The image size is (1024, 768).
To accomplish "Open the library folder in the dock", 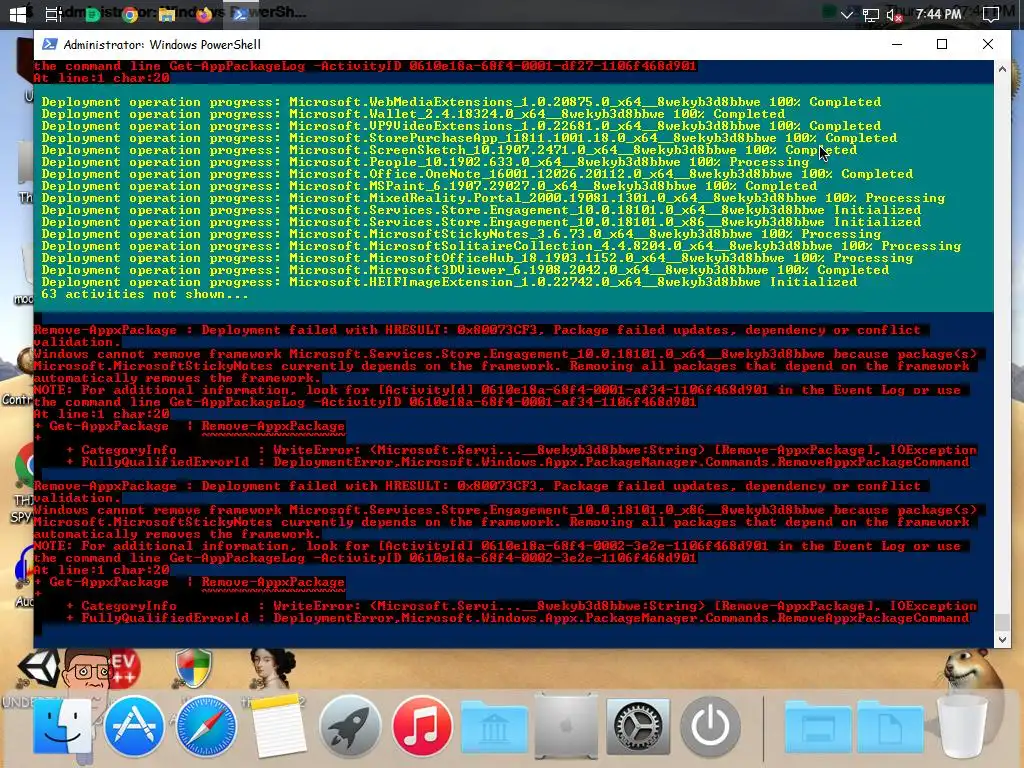I will 494,727.
